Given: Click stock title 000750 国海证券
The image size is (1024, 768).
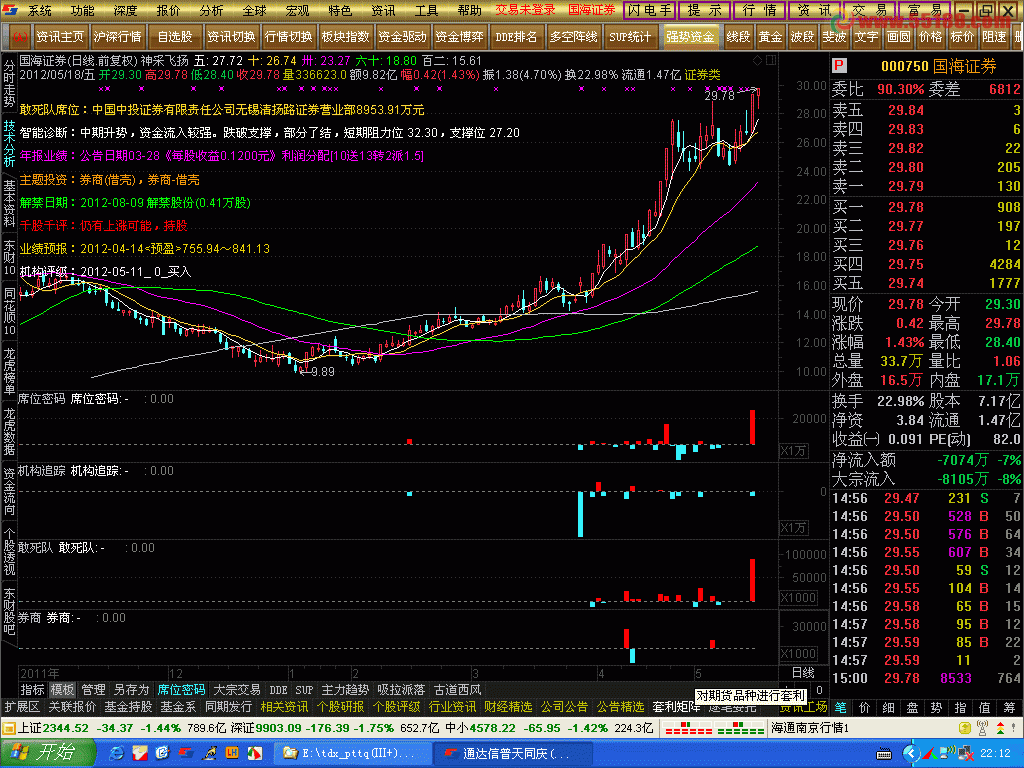Looking at the screenshot, I should point(938,66).
